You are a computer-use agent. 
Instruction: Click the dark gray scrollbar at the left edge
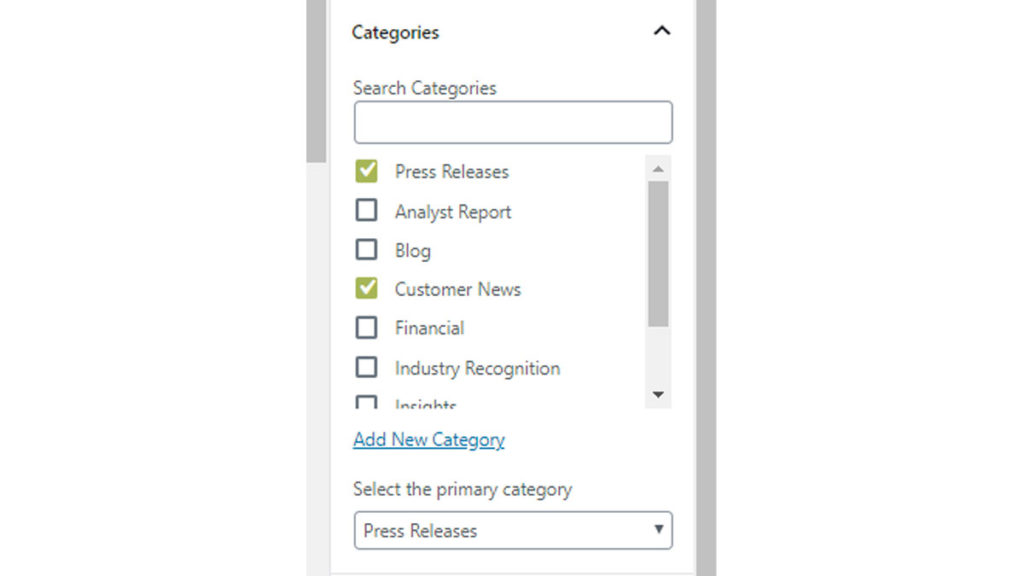pos(316,80)
